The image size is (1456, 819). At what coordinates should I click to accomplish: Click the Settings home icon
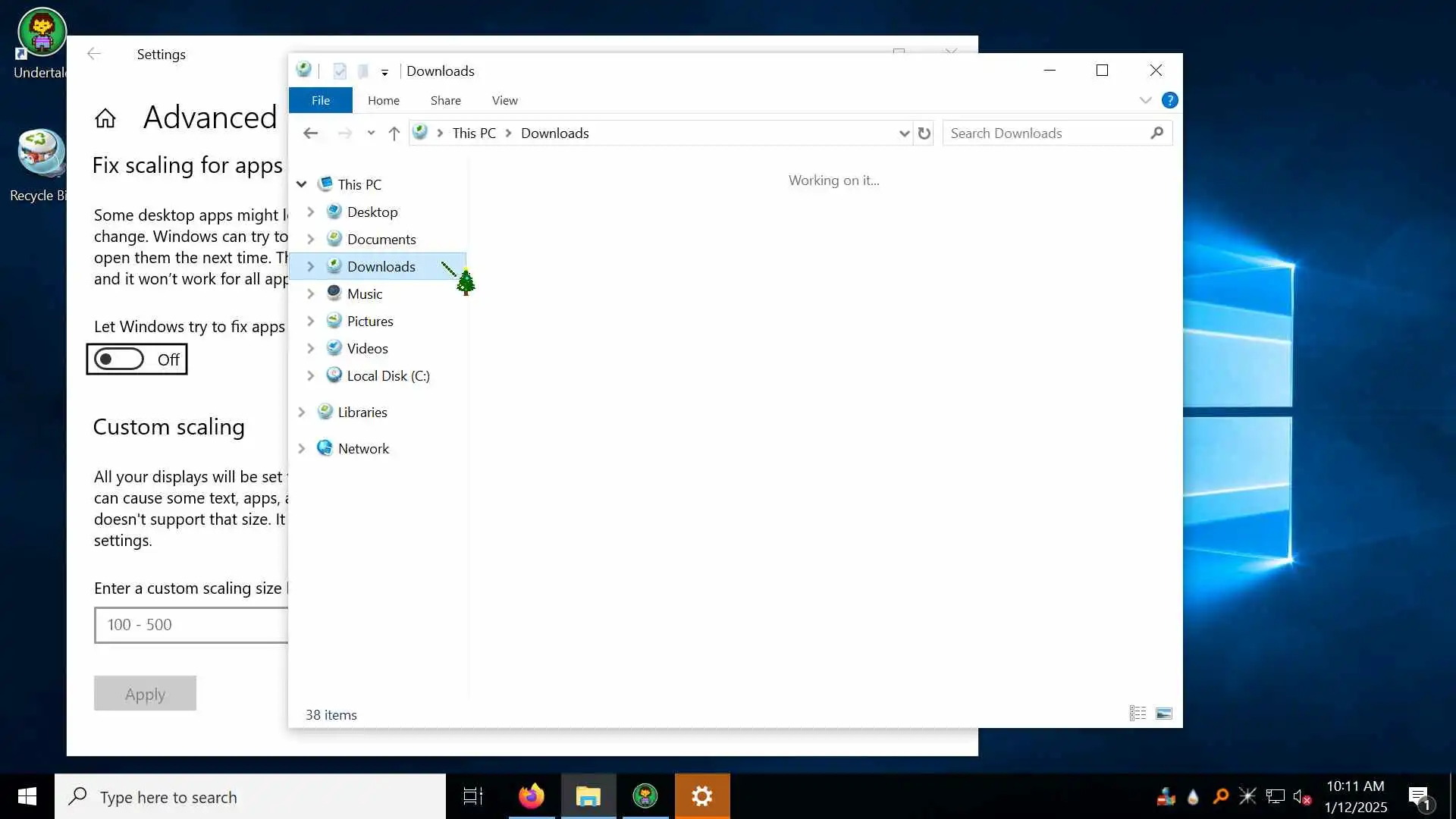pos(105,118)
